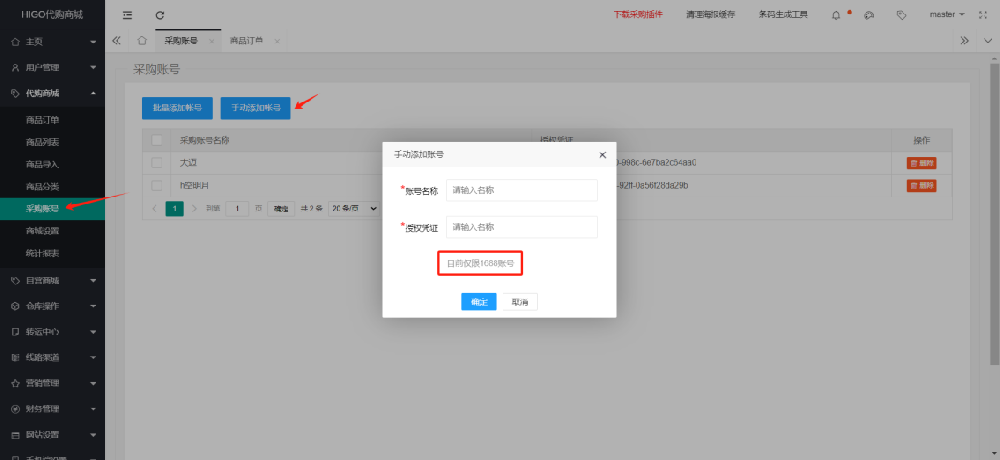Screen dimensions: 1000x460
Task: Tick the checkbox in the row under 大迈
Action: [156, 186]
